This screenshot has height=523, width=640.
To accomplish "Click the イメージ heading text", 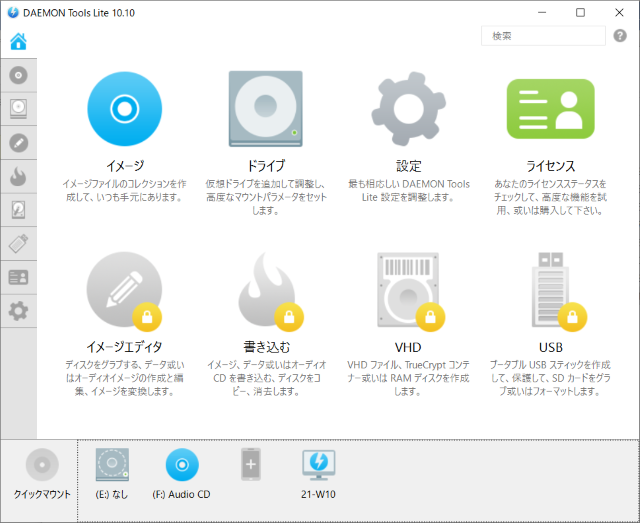I will pyautogui.click(x=125, y=165).
